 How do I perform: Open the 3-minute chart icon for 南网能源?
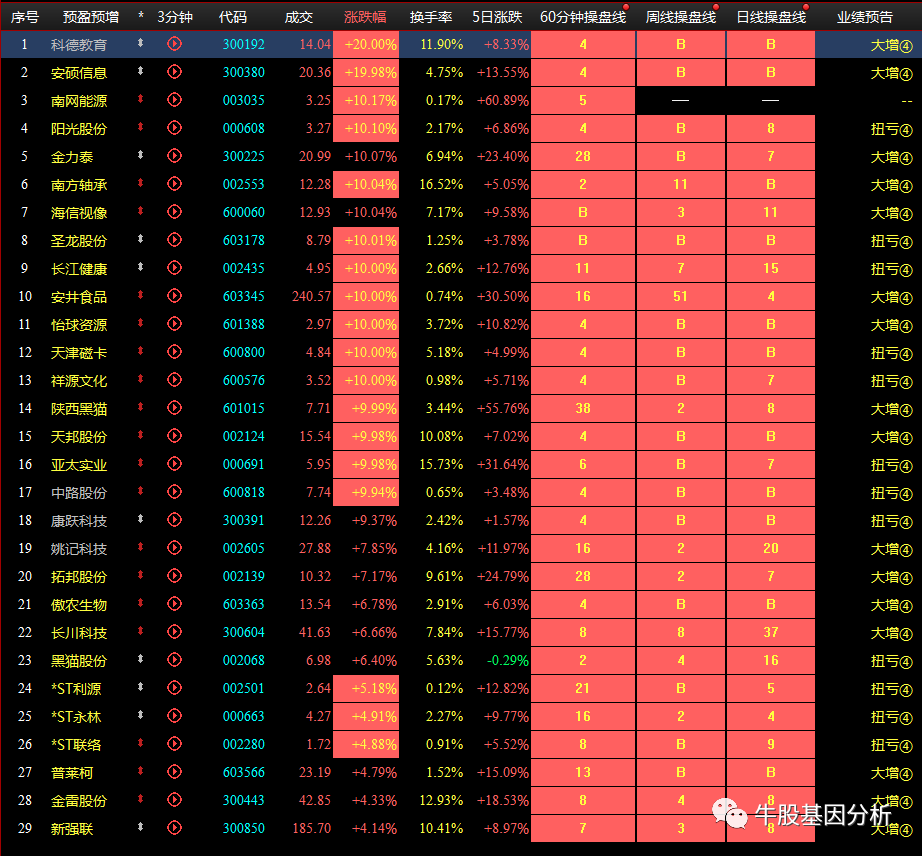(x=174, y=100)
